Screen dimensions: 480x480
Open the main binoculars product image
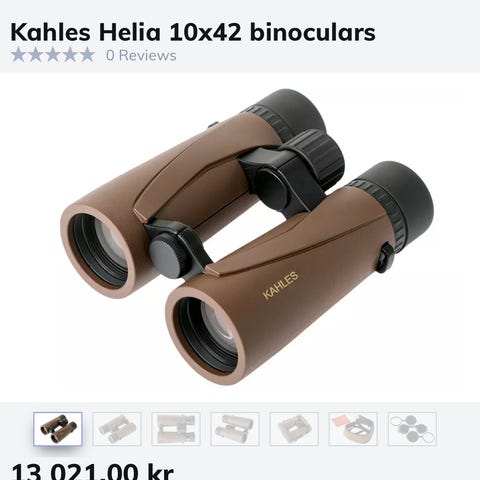[x=247, y=237]
